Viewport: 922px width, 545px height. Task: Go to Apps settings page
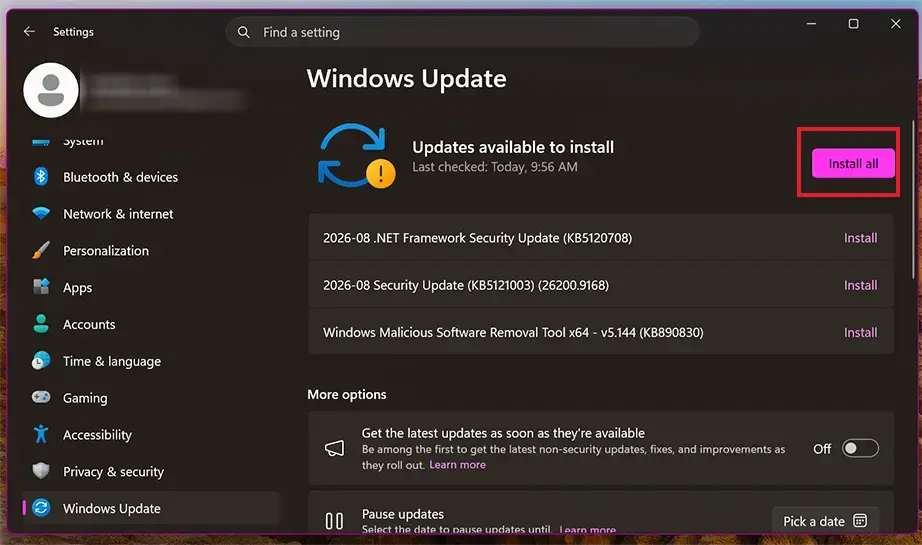tap(78, 287)
